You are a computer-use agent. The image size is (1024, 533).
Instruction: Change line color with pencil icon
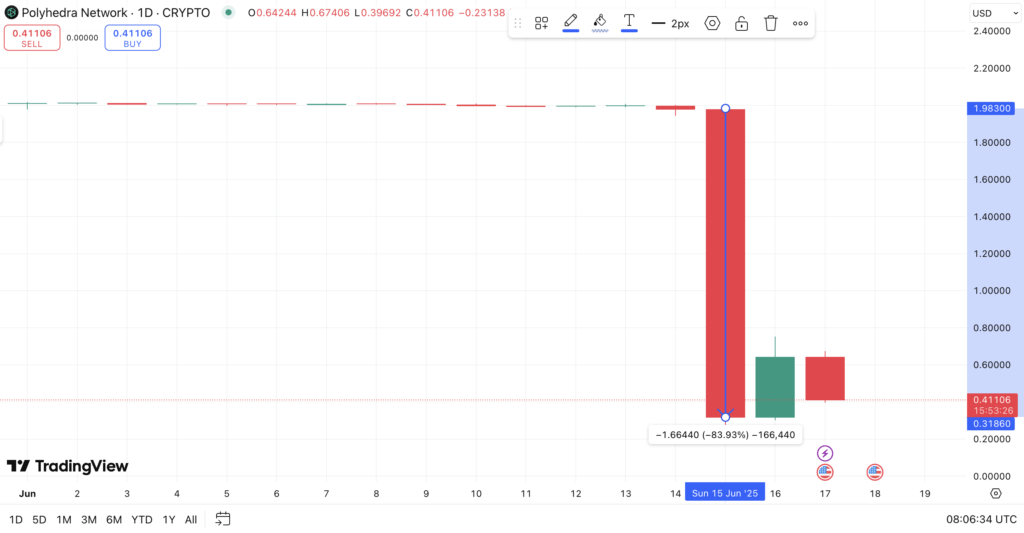click(571, 23)
